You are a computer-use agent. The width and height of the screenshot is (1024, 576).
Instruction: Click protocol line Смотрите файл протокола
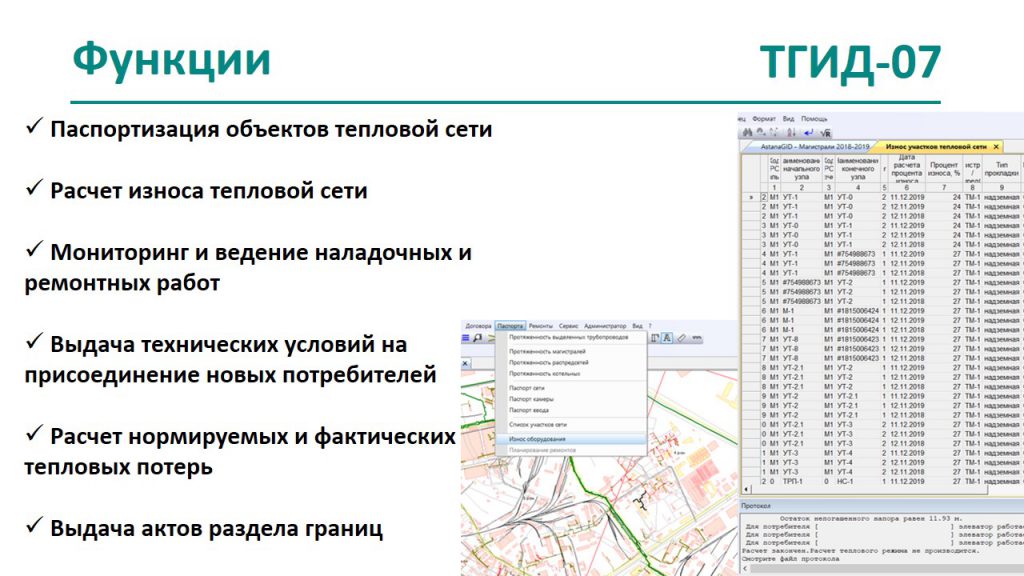[x=790, y=559]
